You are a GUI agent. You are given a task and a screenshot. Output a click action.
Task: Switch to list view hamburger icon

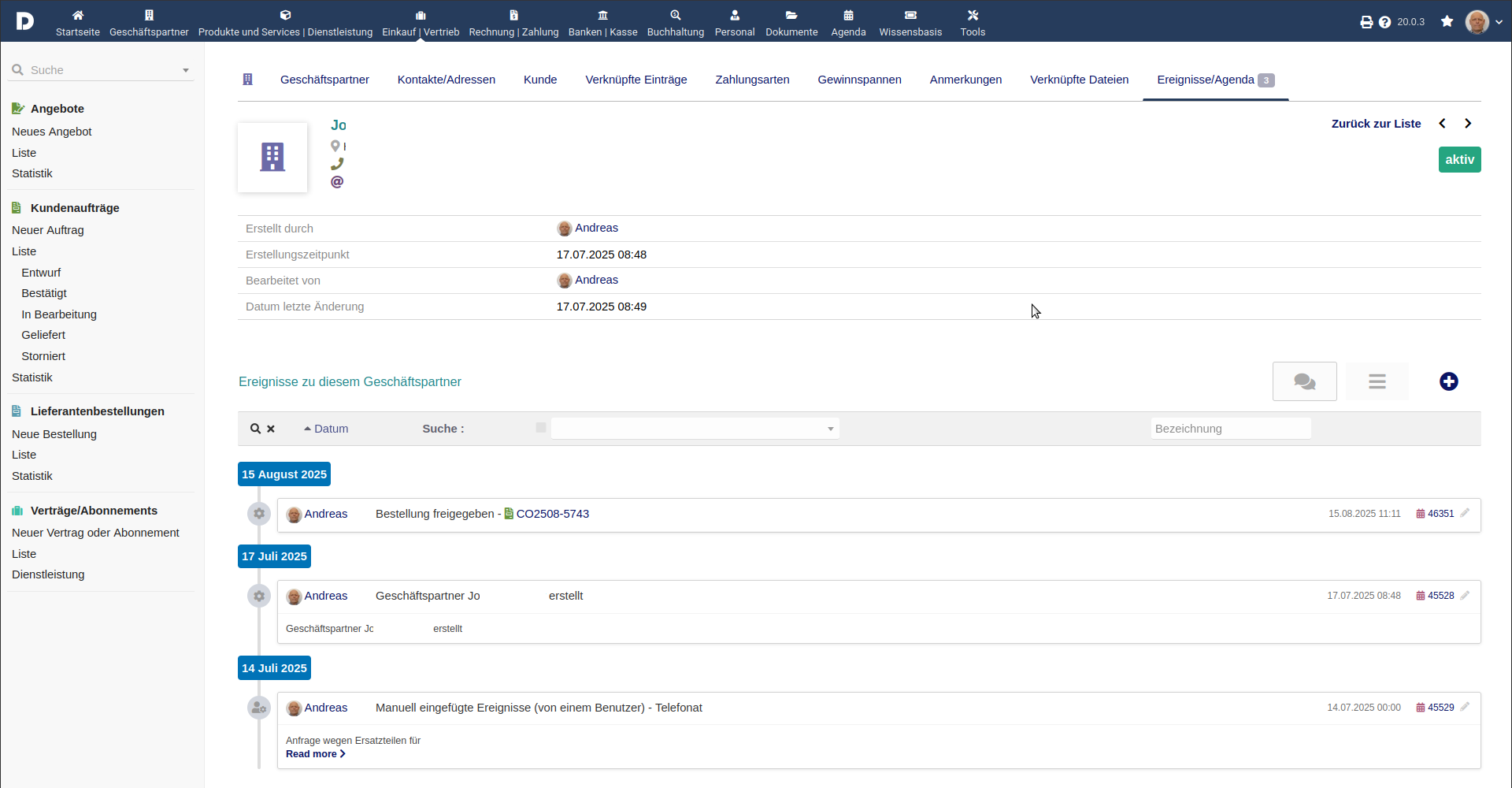click(1377, 381)
